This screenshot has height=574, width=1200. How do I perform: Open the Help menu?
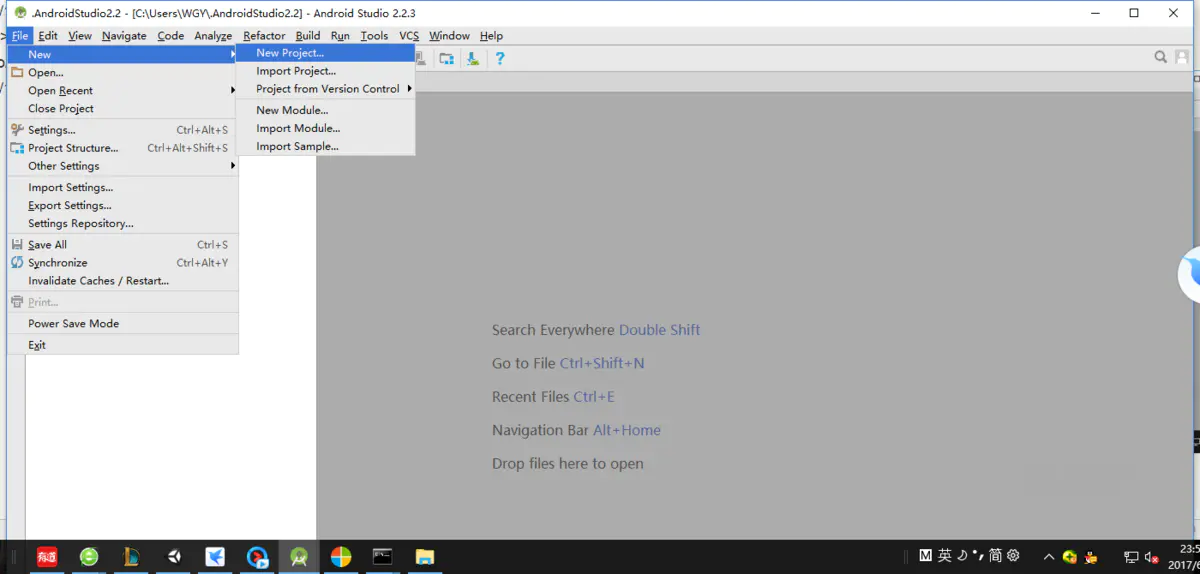pos(491,36)
